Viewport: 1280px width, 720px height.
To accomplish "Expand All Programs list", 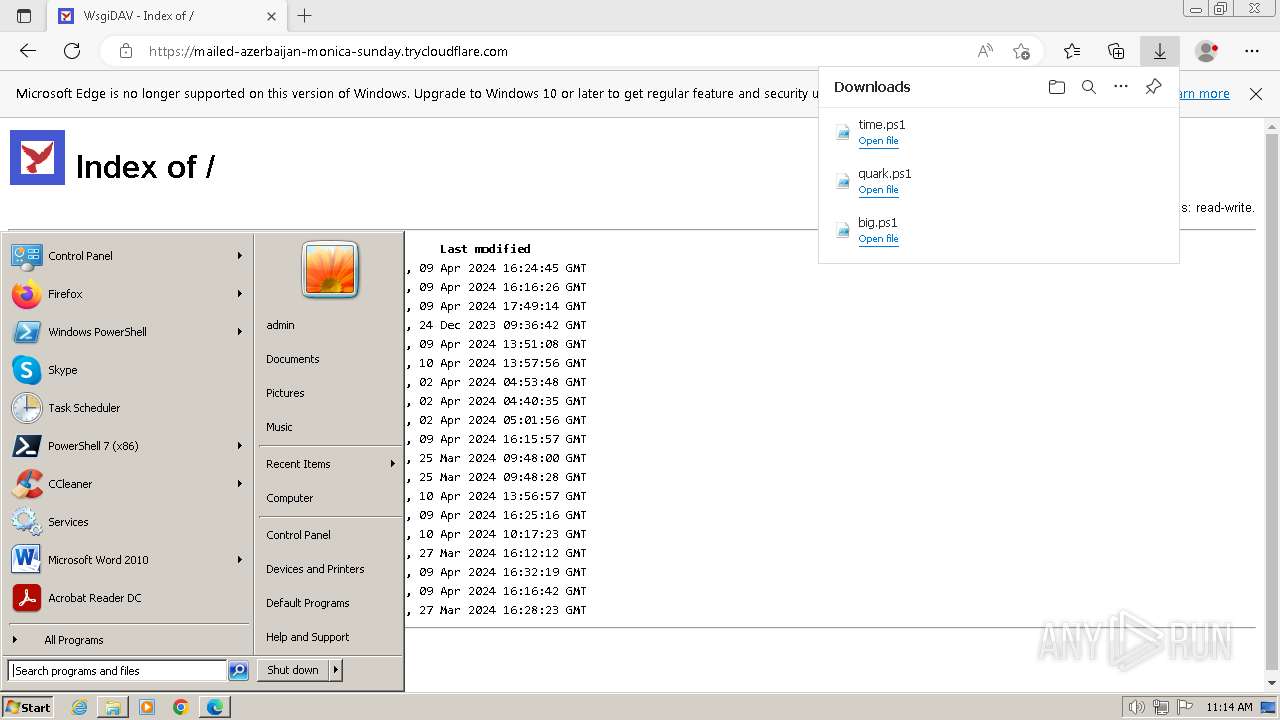I will (x=128, y=640).
